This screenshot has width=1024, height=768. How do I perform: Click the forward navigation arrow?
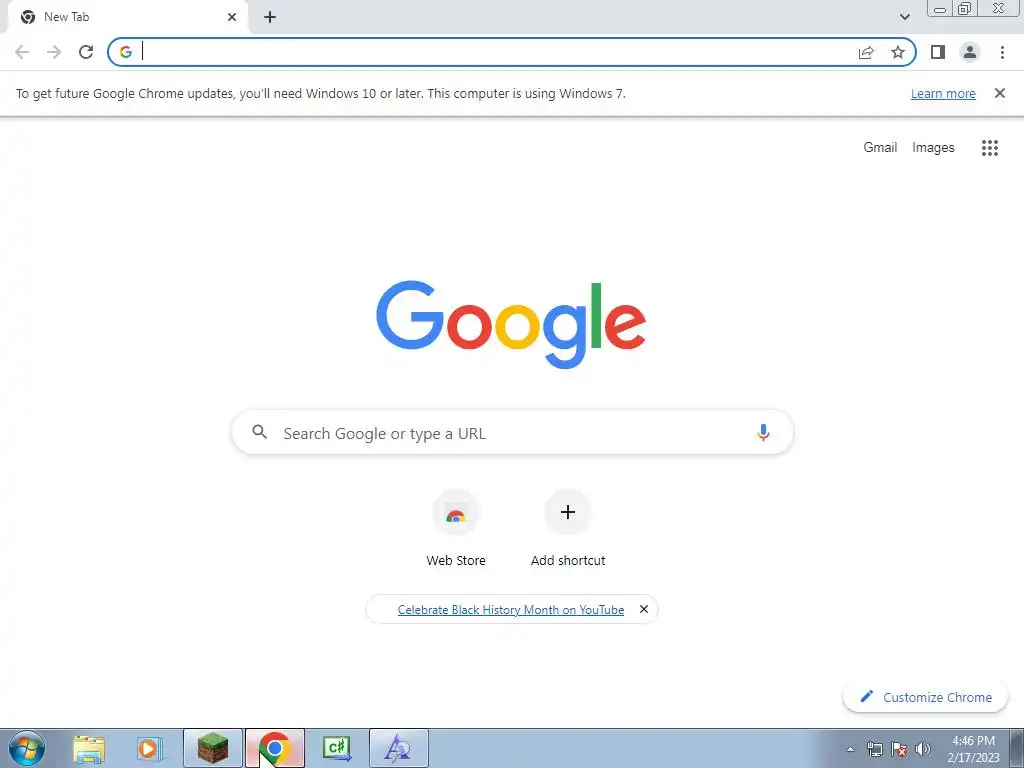coord(54,52)
